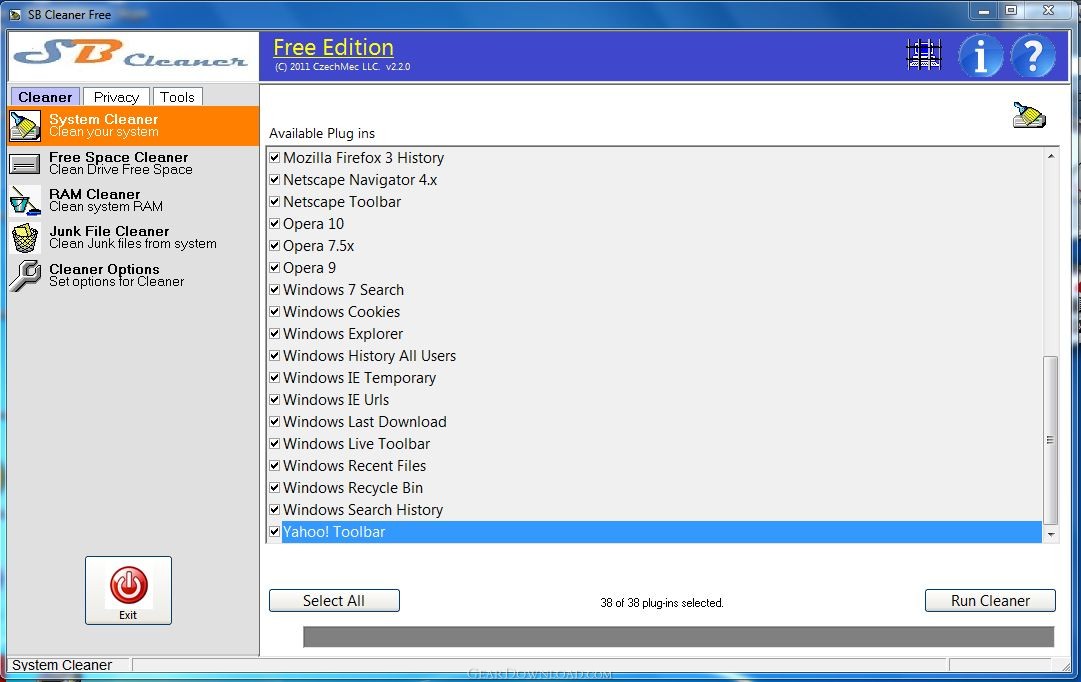Minimize the SB Cleaner Free window
Screen dimensions: 1081x682
[x=984, y=11]
